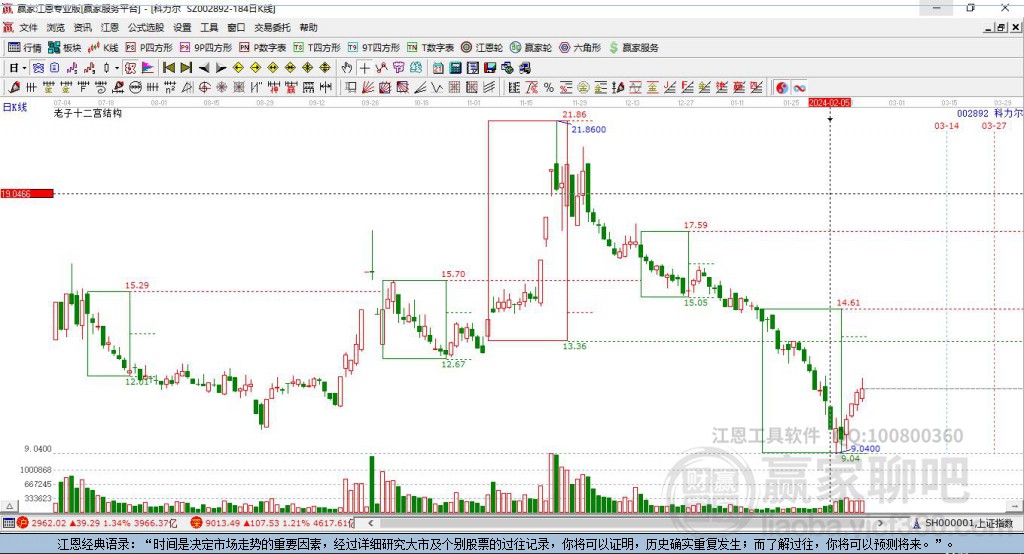Open the 交易委托 menu
Image resolution: width=1024 pixels, height=554 pixels.
pyautogui.click(x=272, y=27)
